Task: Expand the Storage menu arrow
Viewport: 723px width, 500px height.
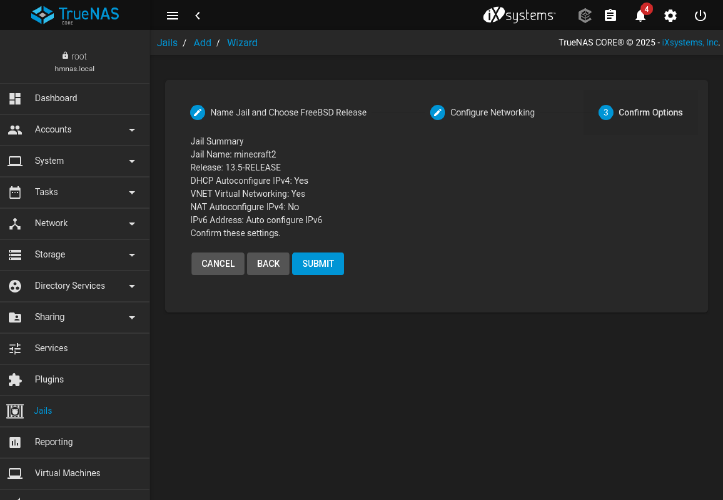Action: tap(132, 255)
